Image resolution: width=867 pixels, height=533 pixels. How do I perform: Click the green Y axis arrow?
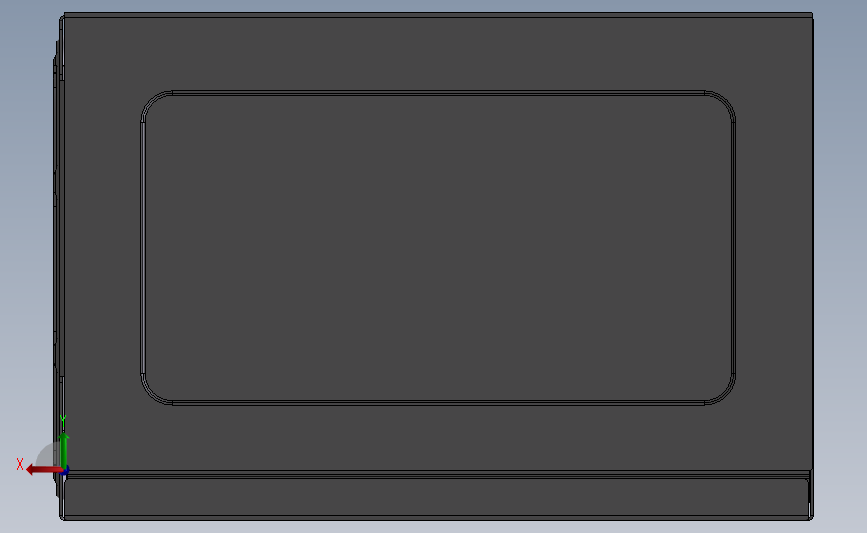click(64, 451)
